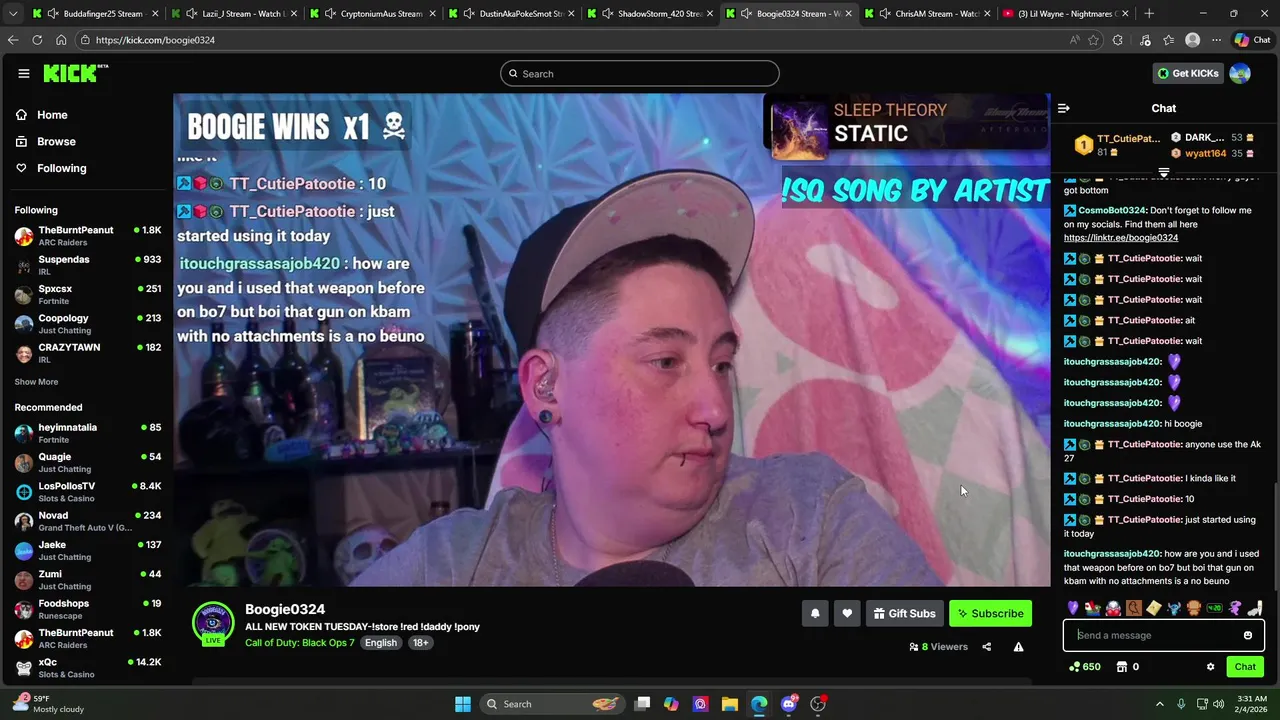This screenshot has width=1280, height=720.
Task: Switch to Lil Wayne Nightmares tab
Action: coord(1066,14)
